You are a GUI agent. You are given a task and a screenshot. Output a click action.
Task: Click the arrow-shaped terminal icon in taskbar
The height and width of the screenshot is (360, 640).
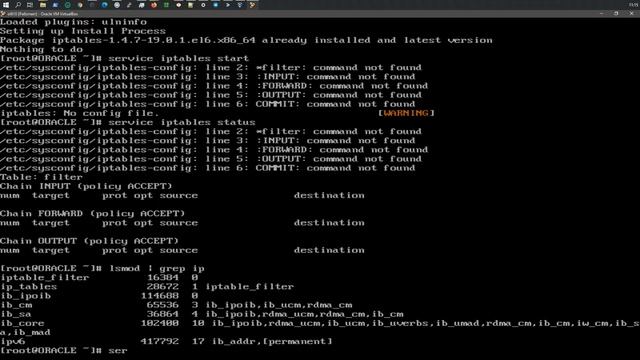tap(228, 5)
